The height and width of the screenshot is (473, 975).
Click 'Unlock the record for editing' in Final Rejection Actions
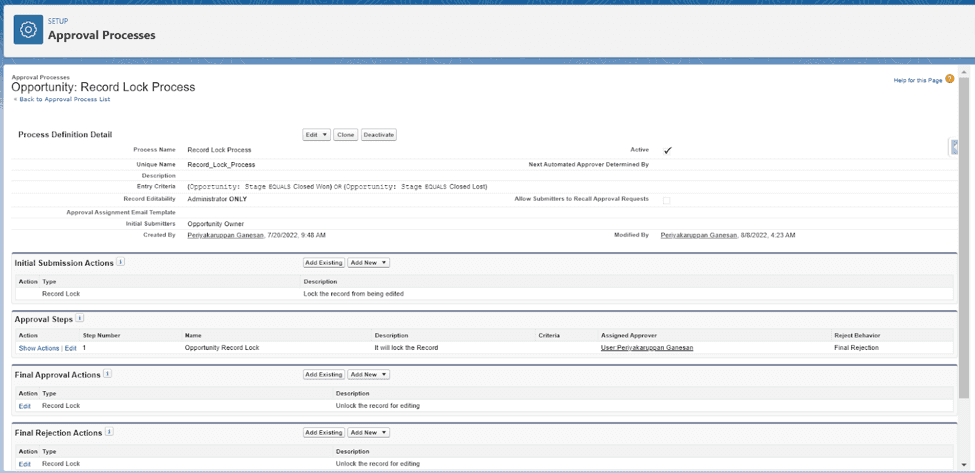click(x=377, y=464)
